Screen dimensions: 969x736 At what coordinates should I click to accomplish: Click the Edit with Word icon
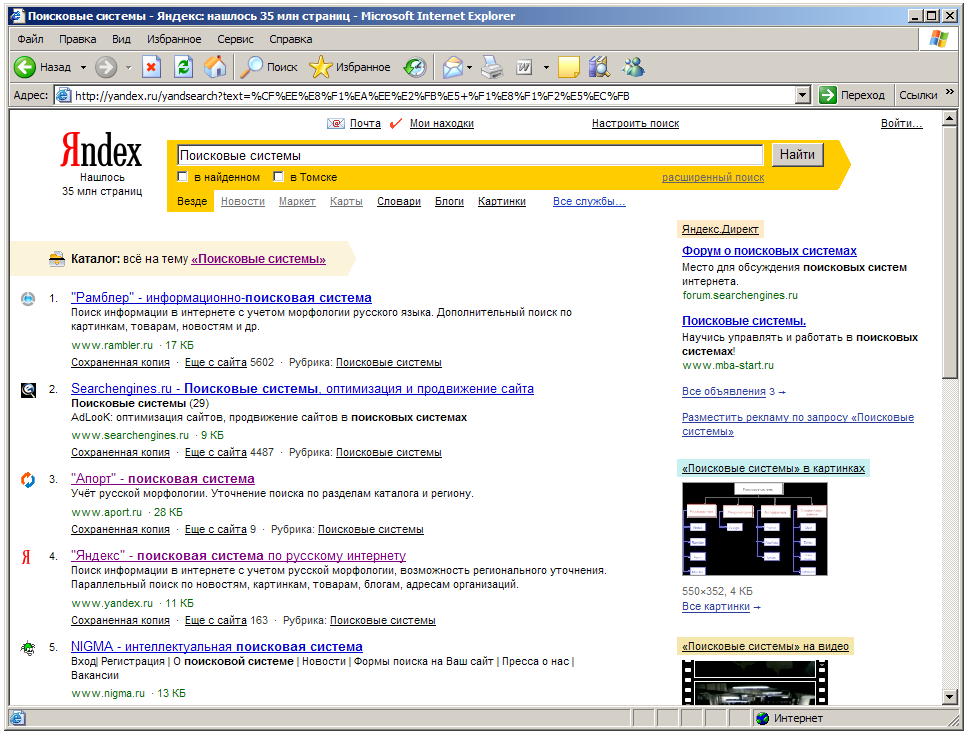[524, 67]
